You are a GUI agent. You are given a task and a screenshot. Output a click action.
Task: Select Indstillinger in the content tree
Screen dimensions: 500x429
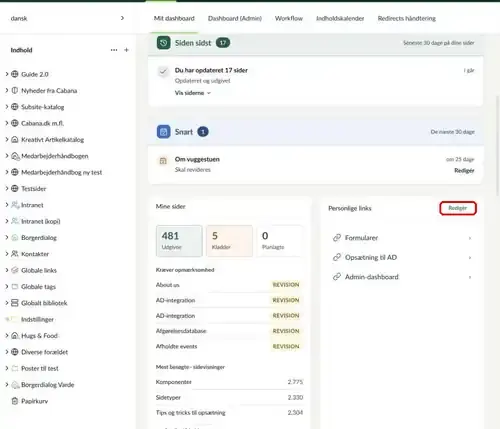(37, 319)
